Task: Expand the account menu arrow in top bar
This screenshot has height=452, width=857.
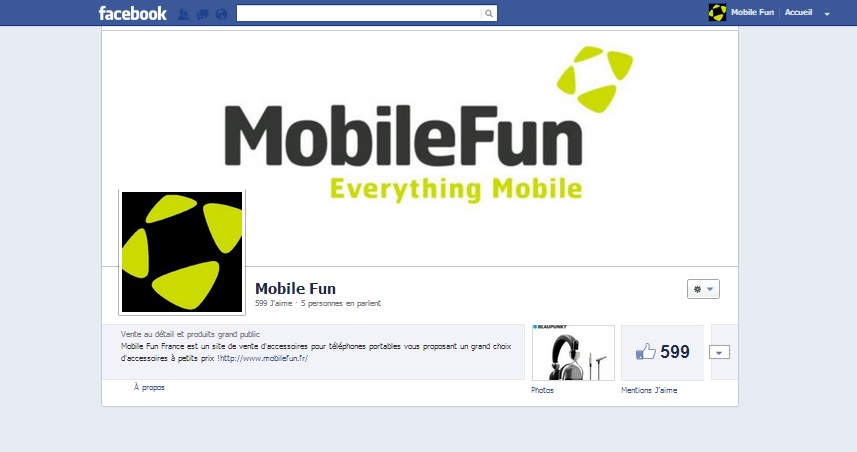Action: 827,14
